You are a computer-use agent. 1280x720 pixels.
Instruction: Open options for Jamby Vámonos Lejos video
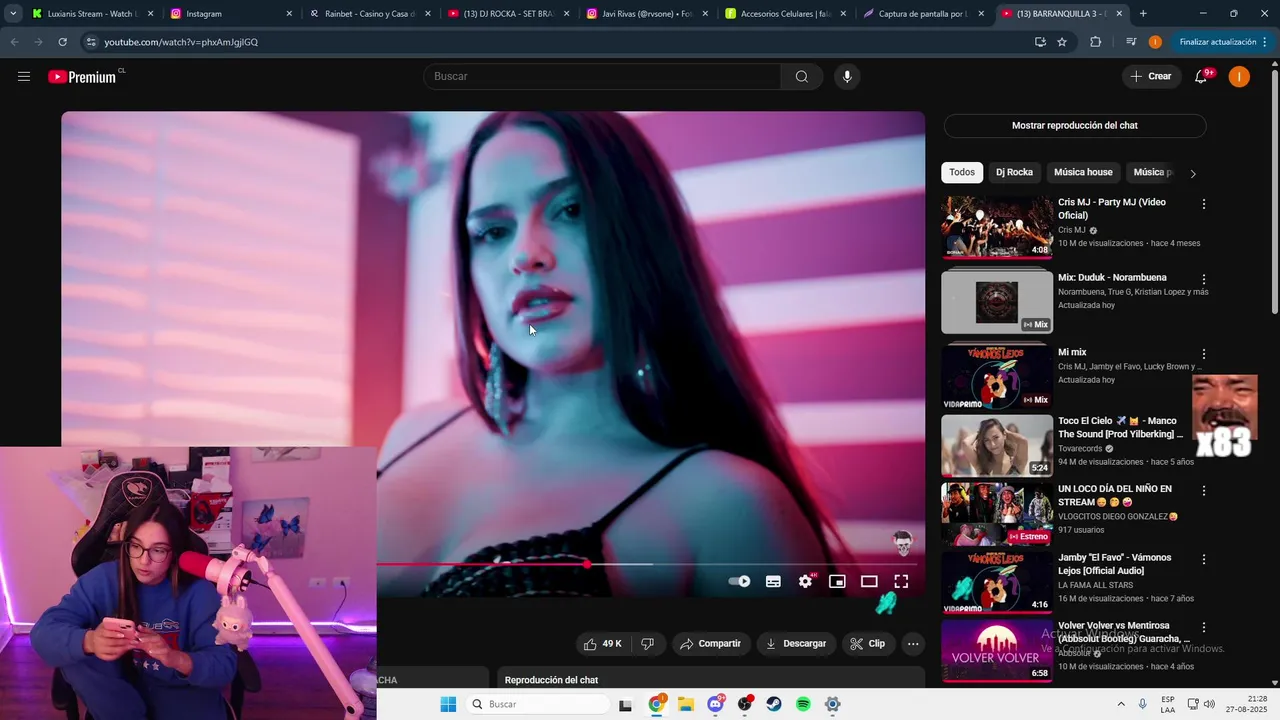point(1204,559)
